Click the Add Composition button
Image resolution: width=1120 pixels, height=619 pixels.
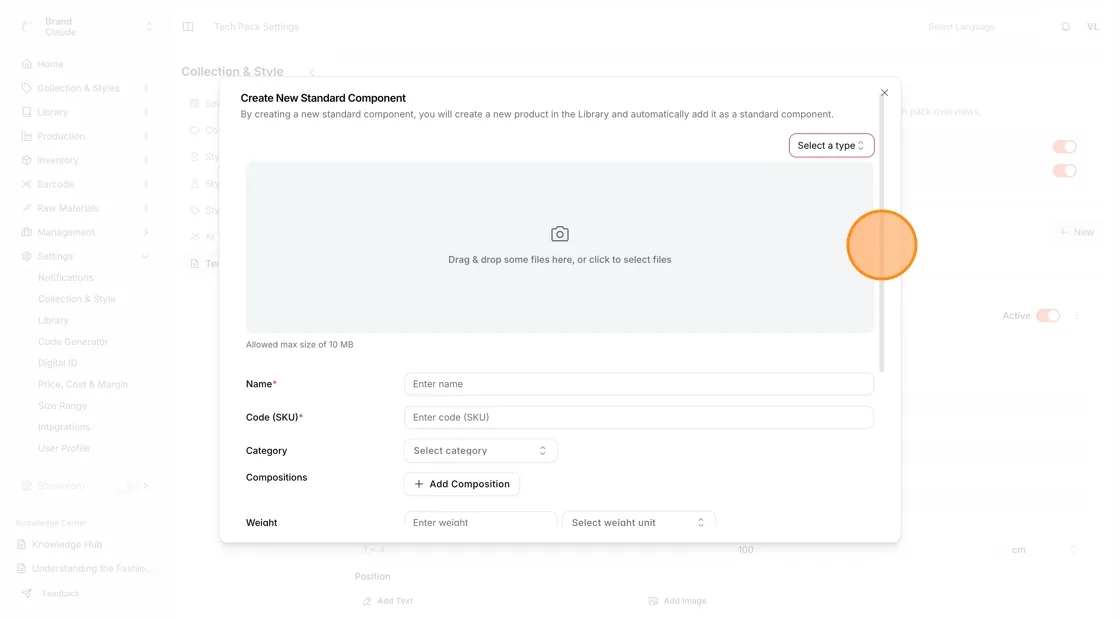(x=461, y=484)
